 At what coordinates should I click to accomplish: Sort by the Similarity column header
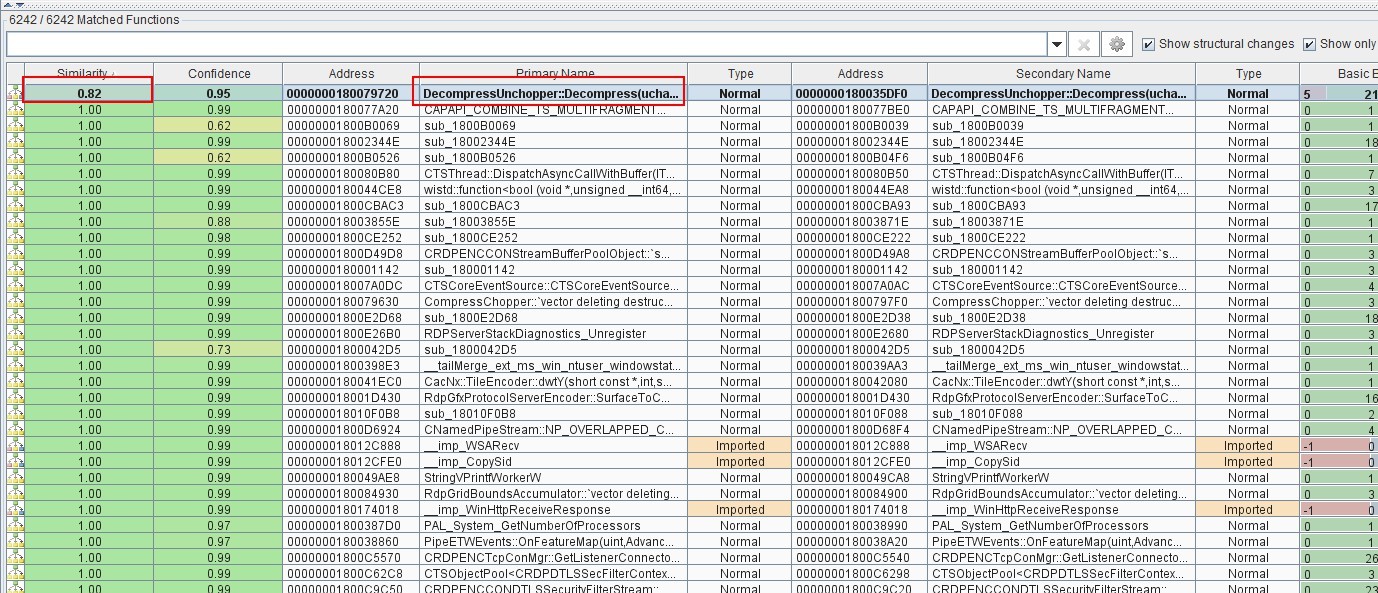(88, 74)
